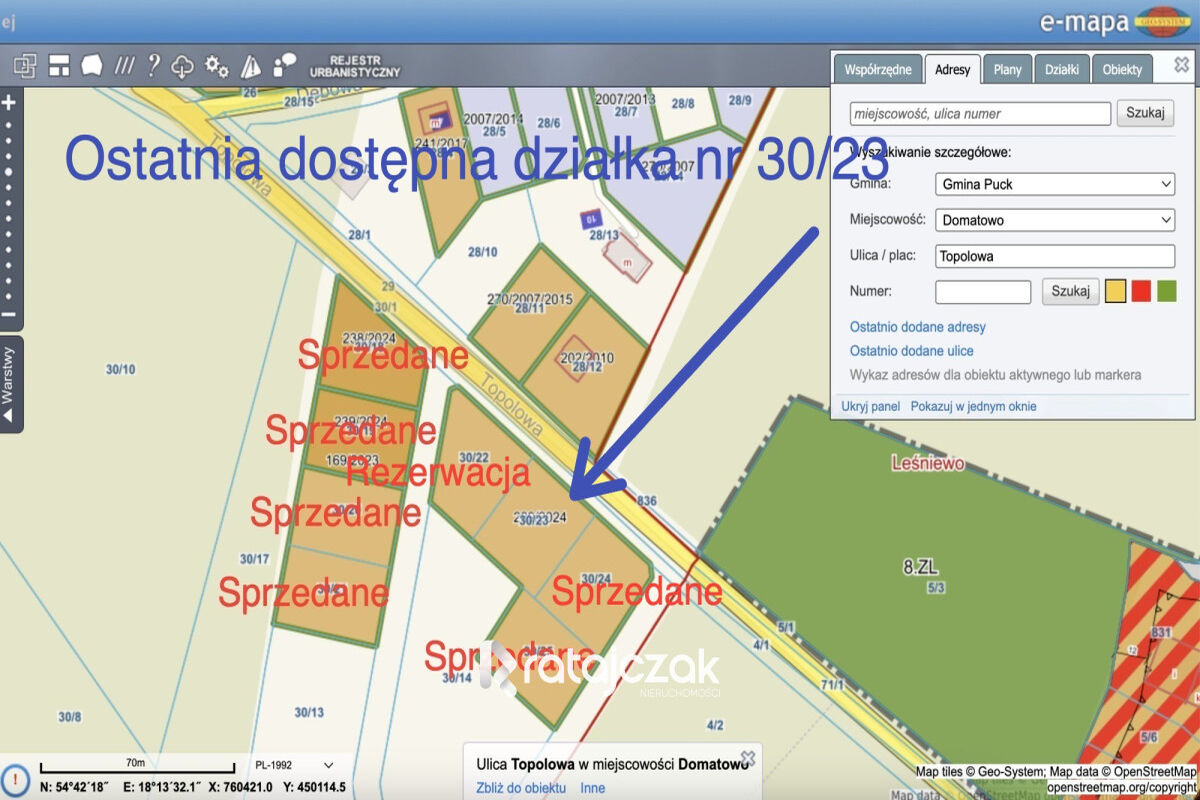Close the Ulica Topolowa popup
Viewport: 1200px width, 800px height.
pos(747,757)
